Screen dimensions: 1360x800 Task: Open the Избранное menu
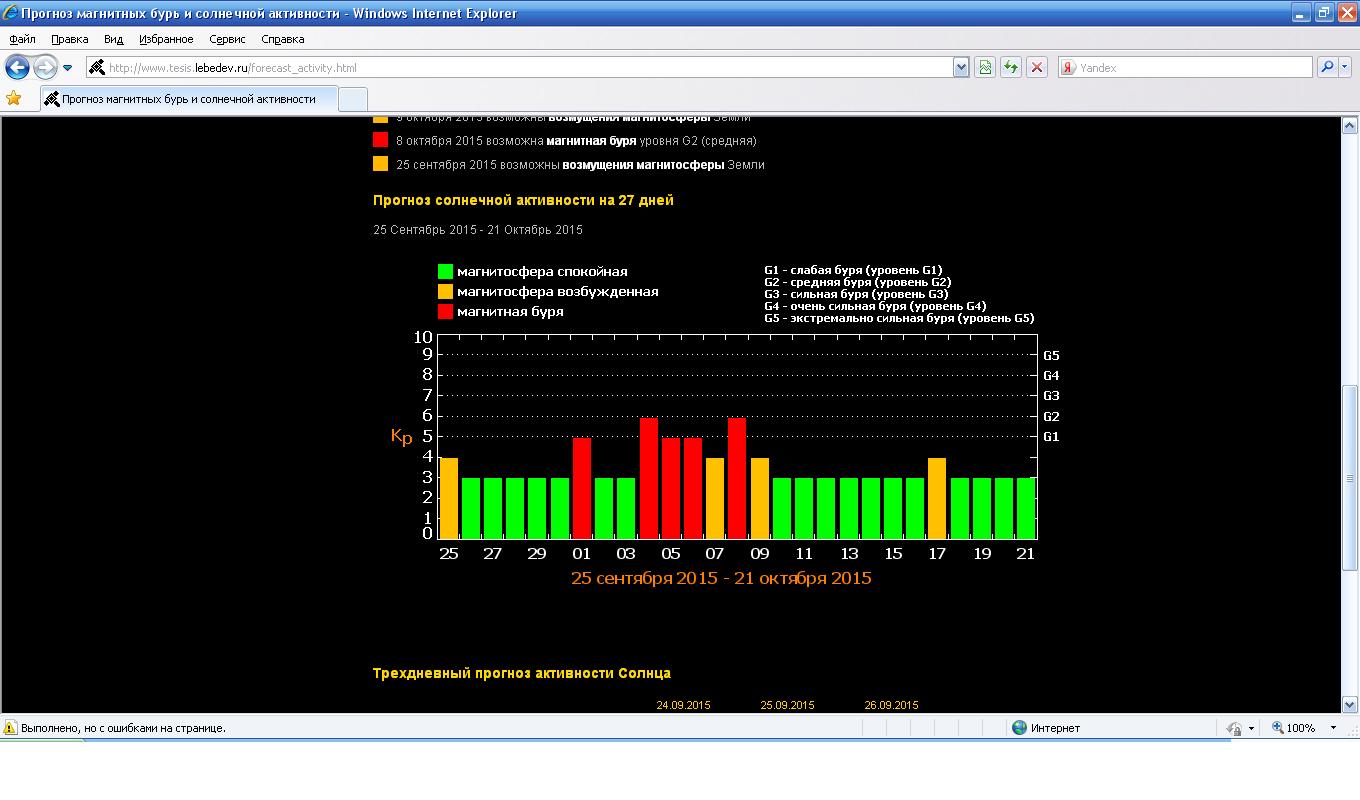tap(166, 39)
